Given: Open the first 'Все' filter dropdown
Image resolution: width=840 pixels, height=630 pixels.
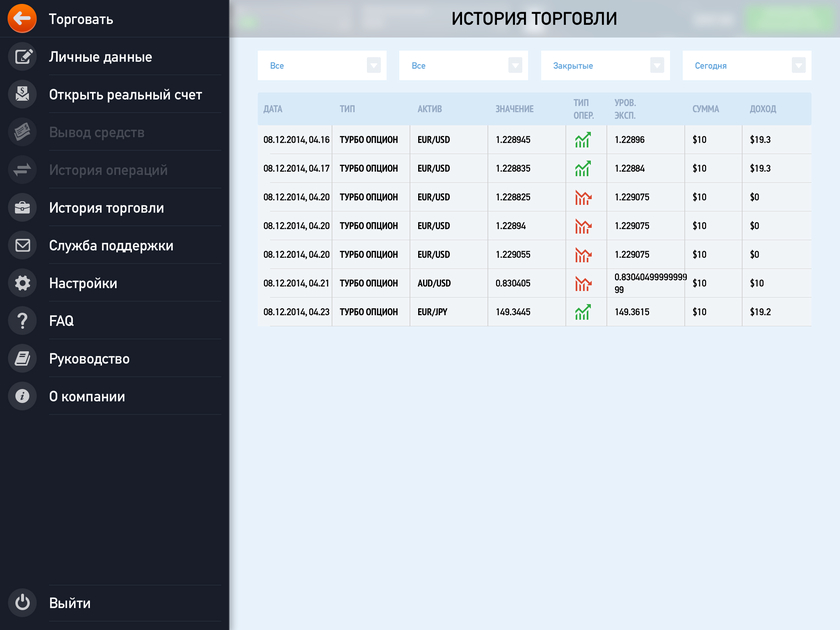Looking at the screenshot, I should 322,65.
